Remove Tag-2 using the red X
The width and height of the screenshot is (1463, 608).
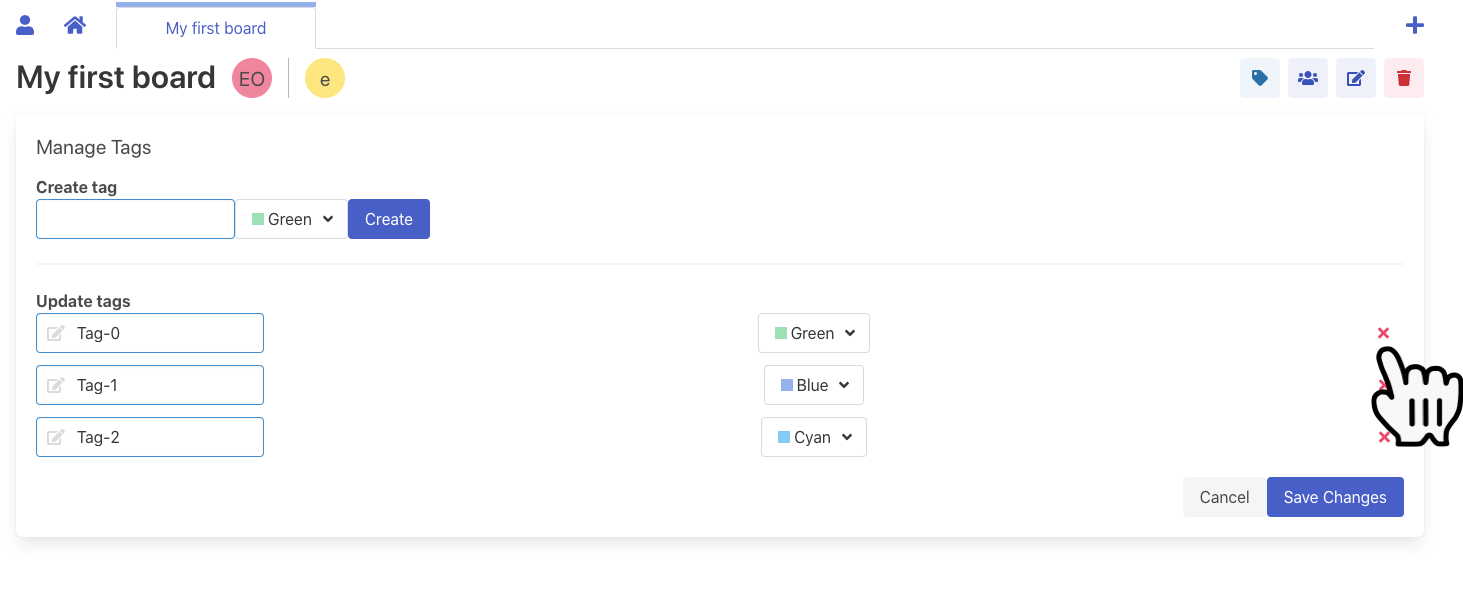click(x=1383, y=437)
